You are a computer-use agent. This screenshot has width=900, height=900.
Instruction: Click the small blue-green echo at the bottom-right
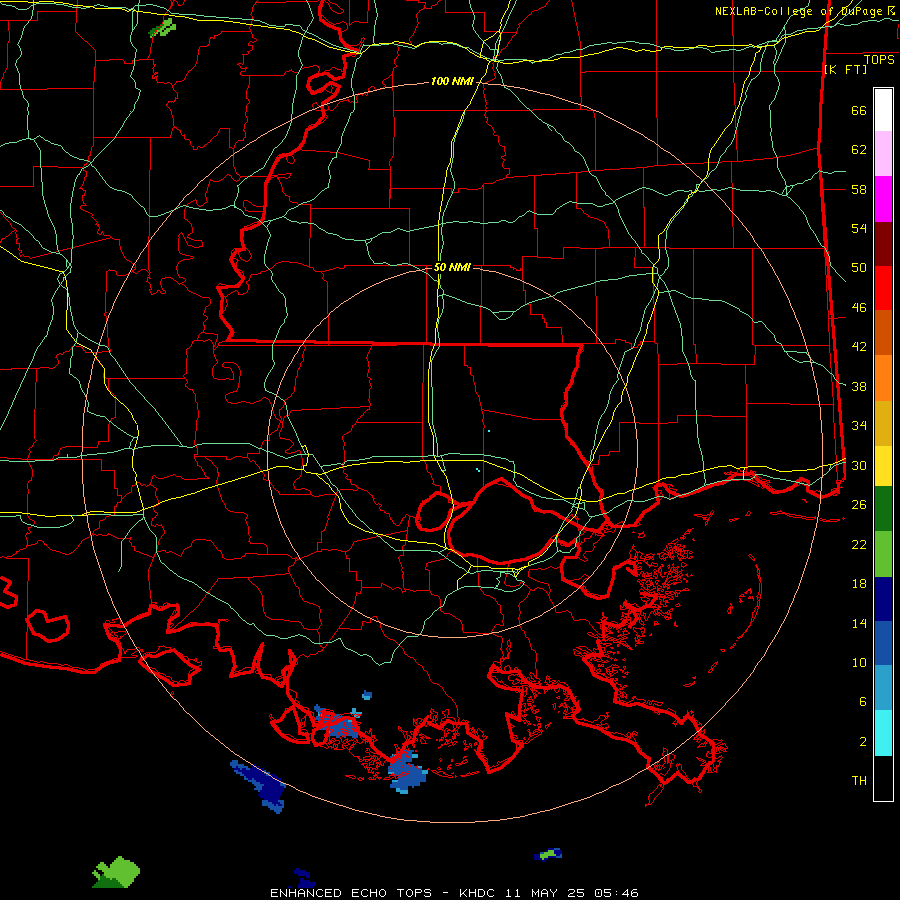click(548, 855)
